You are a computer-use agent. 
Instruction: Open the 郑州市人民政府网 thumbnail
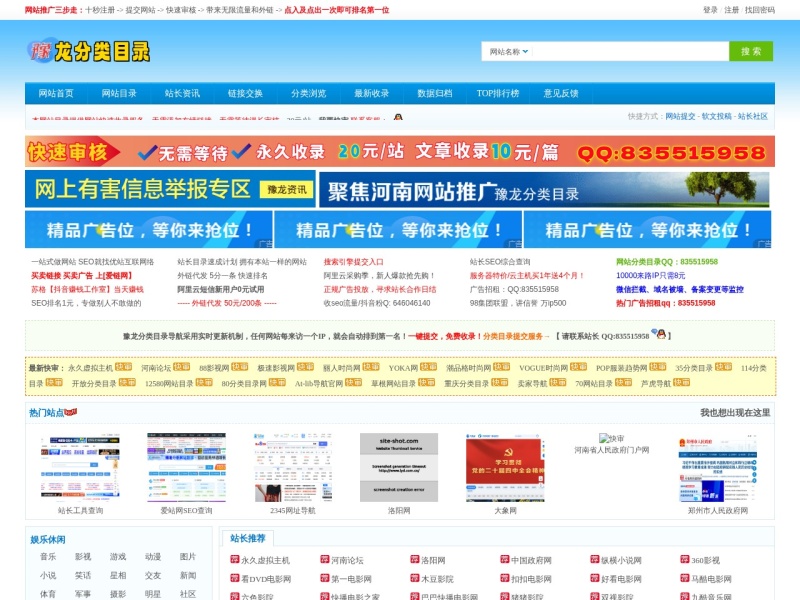(717, 467)
